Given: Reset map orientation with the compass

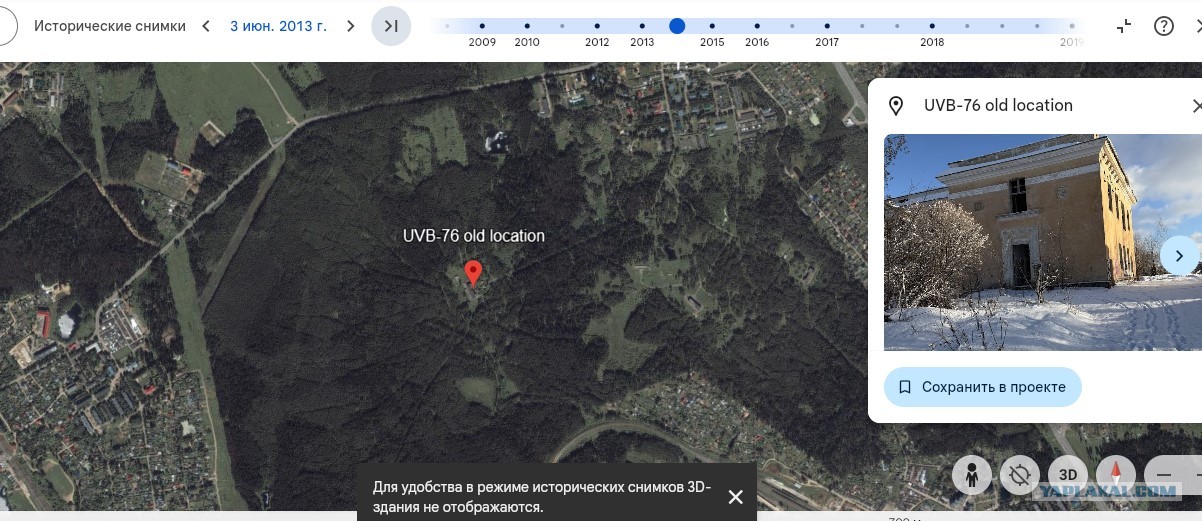Looking at the screenshot, I should click(x=1116, y=475).
